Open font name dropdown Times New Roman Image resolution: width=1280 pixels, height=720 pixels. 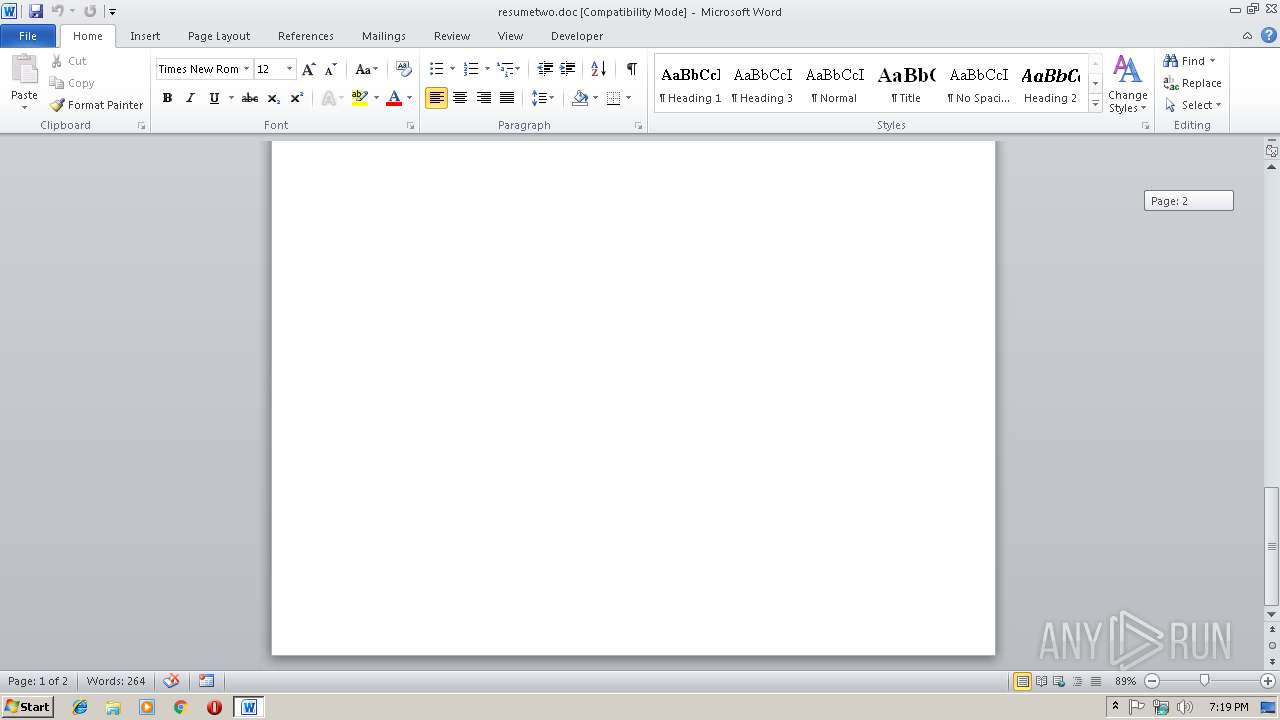coord(246,69)
